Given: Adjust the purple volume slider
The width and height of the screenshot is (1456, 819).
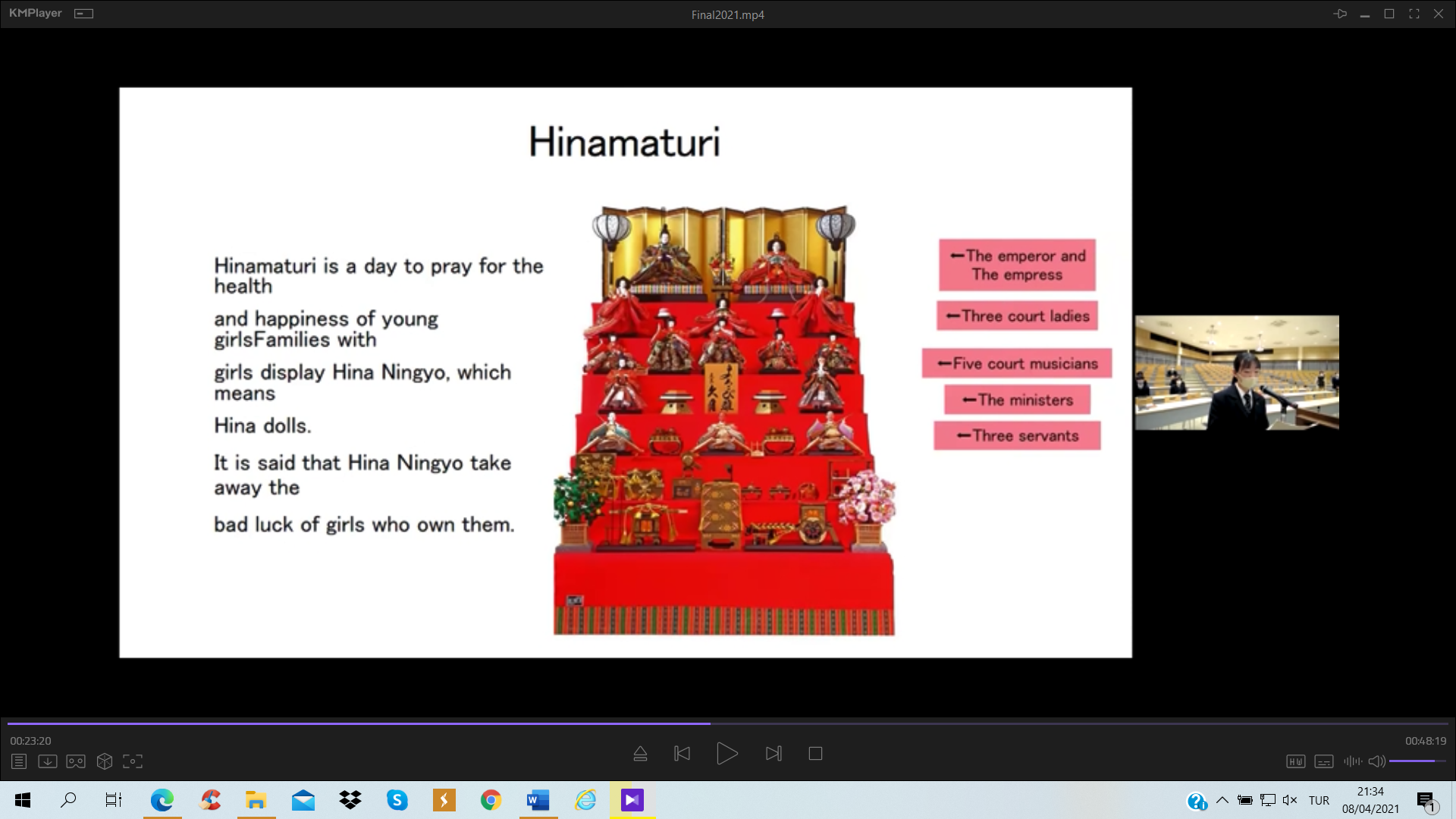Looking at the screenshot, I should pos(1417,761).
